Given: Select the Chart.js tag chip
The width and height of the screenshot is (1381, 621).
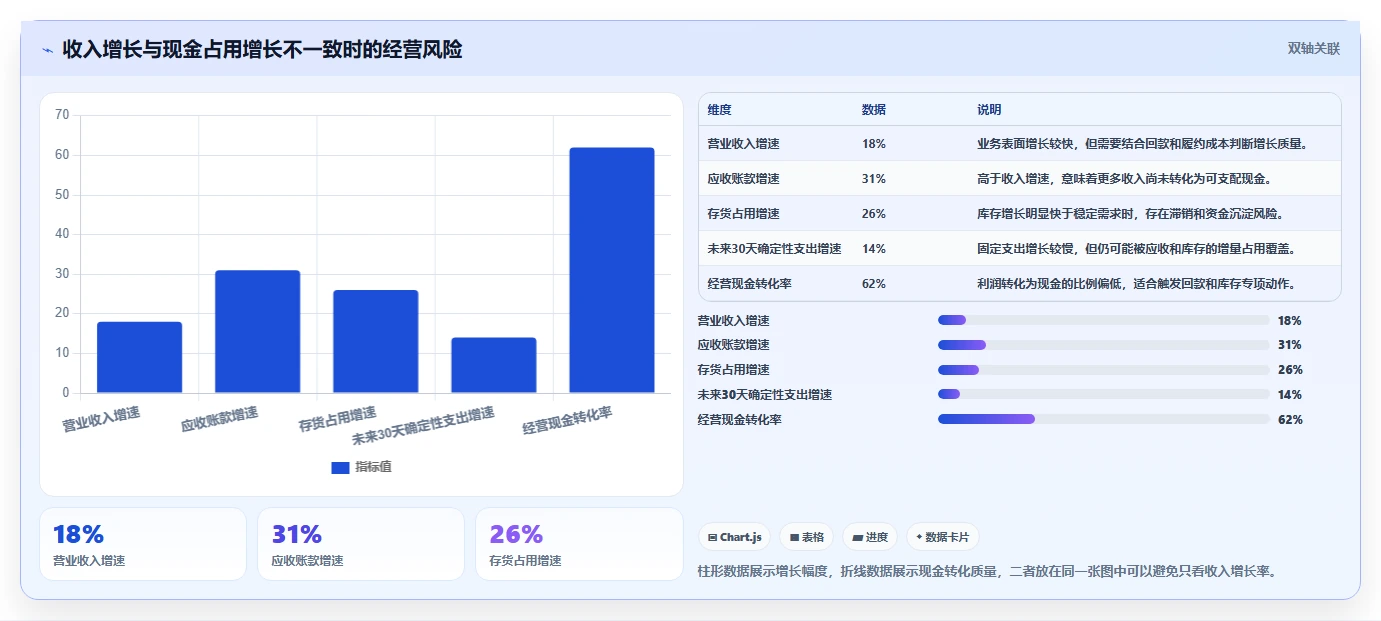Looking at the screenshot, I should (x=734, y=537).
